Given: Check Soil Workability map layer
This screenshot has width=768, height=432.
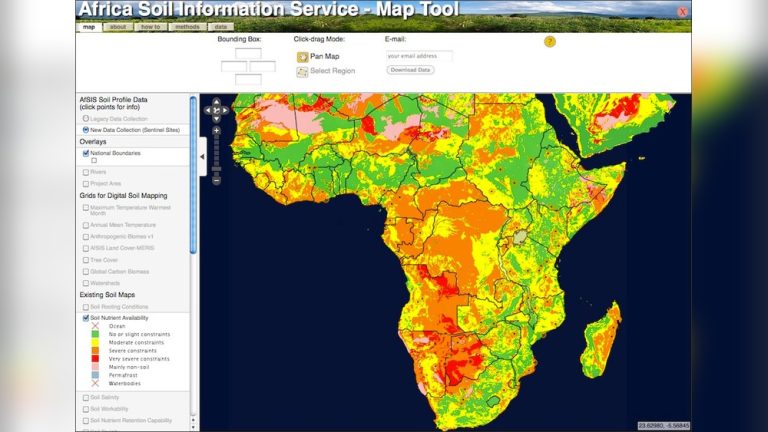Looking at the screenshot, I should (x=86, y=409).
